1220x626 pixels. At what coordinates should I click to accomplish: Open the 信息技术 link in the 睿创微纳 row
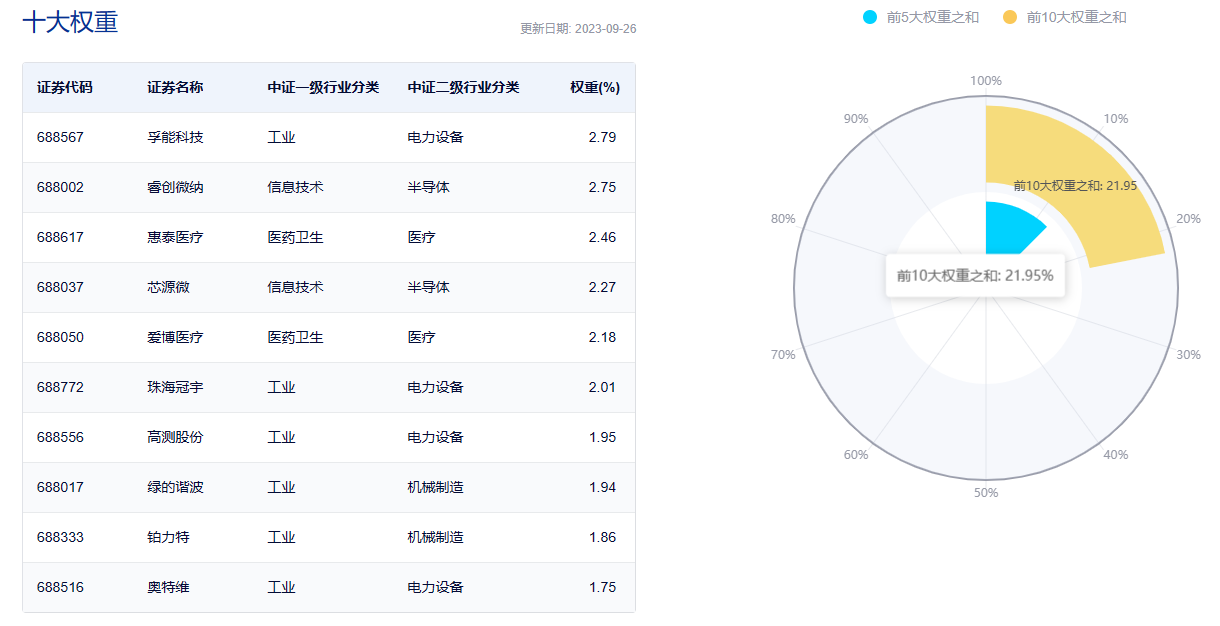point(295,187)
